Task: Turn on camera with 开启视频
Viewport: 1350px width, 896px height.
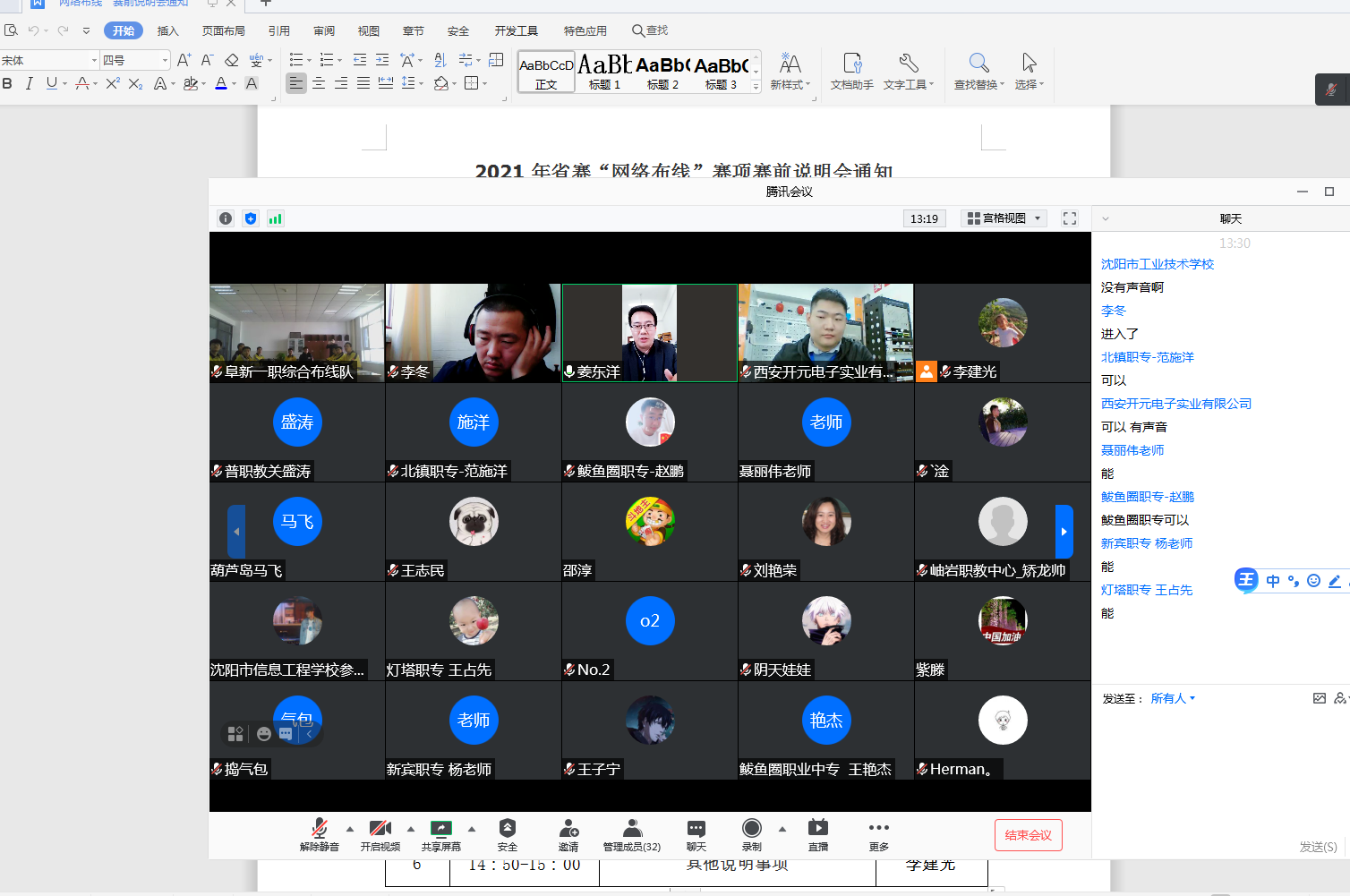Action: coord(380,829)
